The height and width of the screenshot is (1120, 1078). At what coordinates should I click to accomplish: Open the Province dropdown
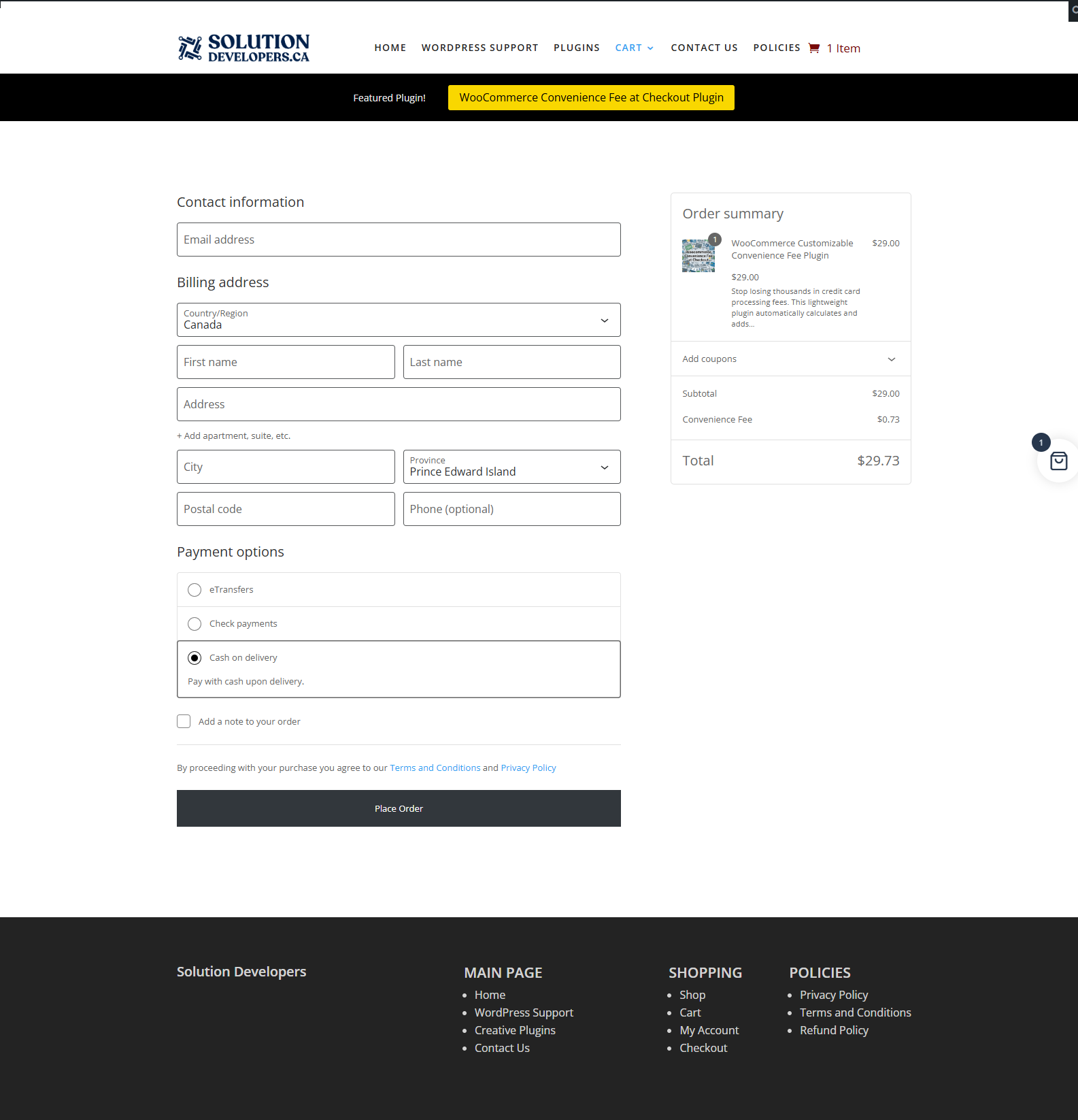512,467
